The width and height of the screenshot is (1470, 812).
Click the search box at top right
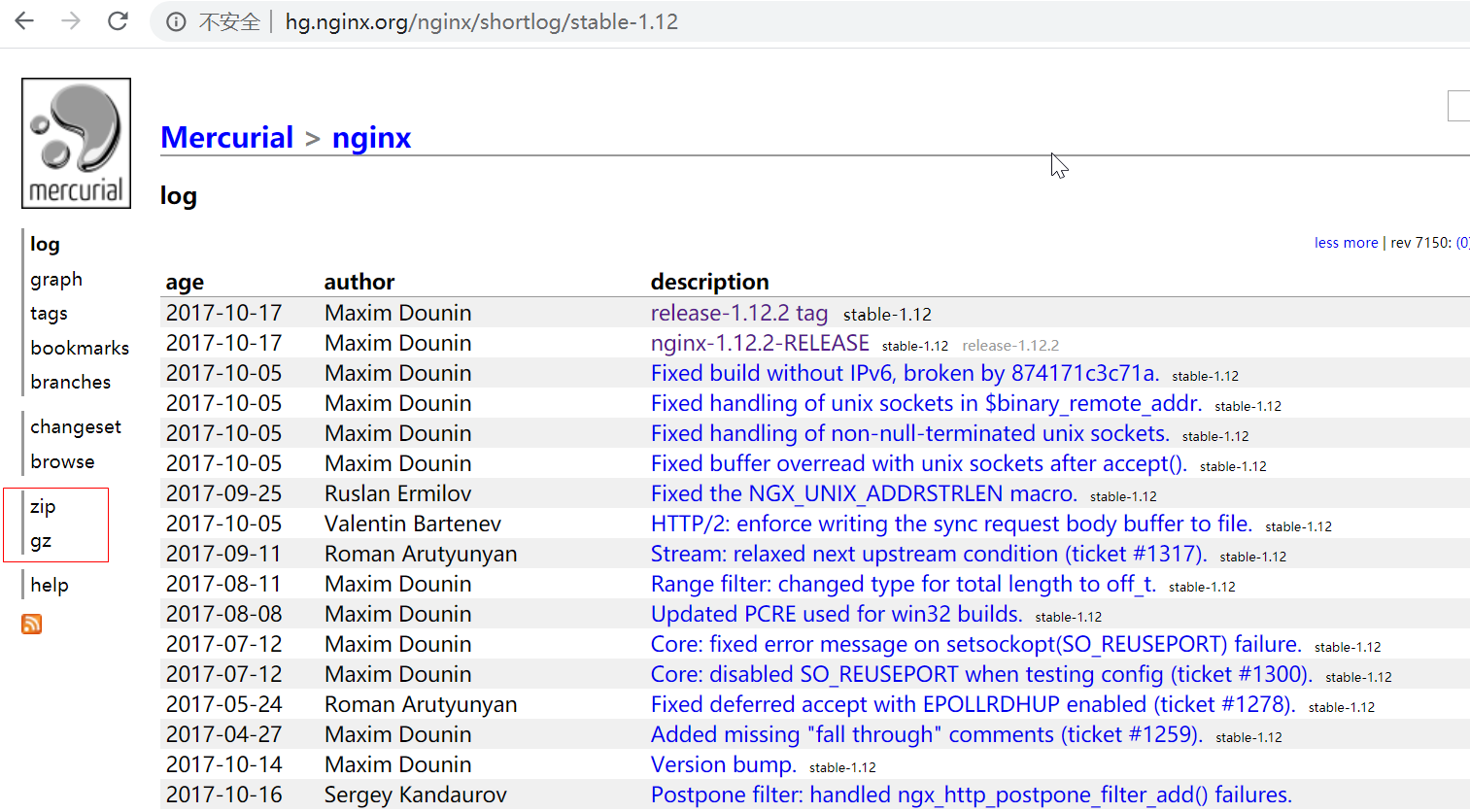[1458, 105]
